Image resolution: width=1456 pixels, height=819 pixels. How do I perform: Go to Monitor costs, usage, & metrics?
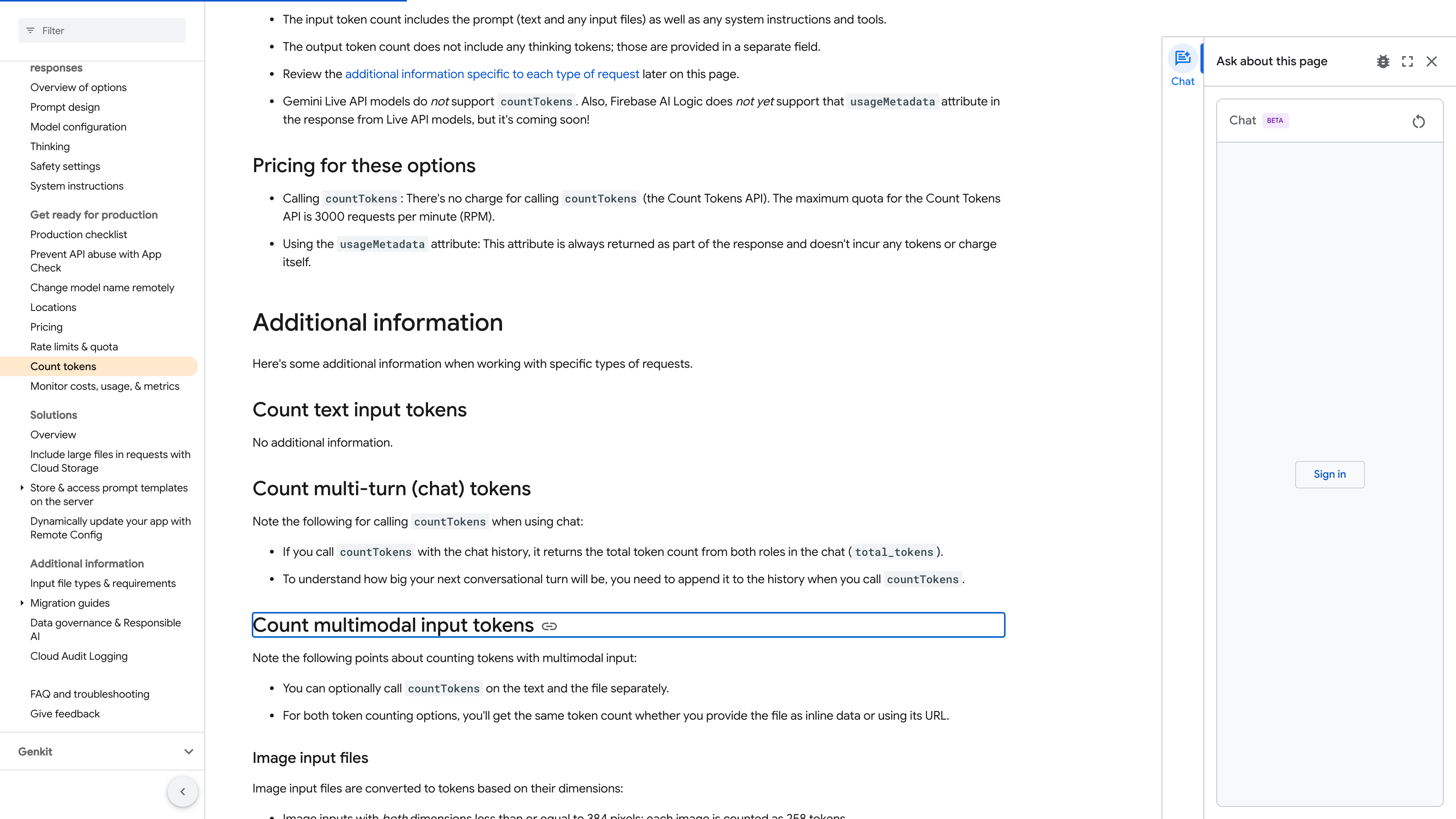click(x=105, y=386)
